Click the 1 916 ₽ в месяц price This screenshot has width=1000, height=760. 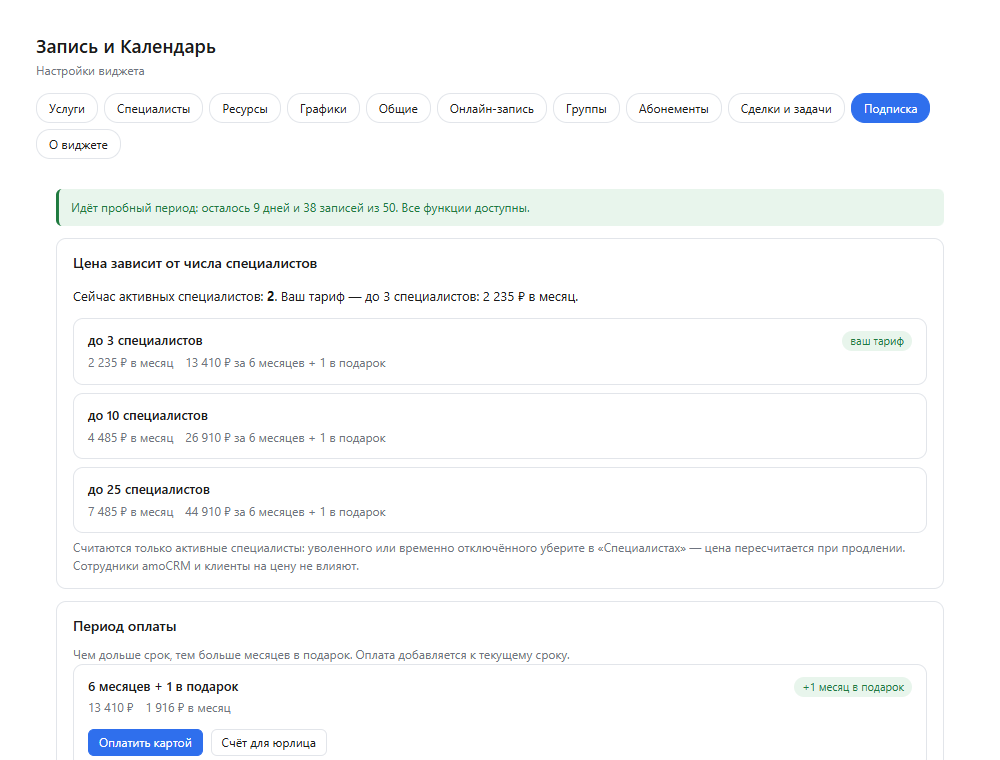188,708
